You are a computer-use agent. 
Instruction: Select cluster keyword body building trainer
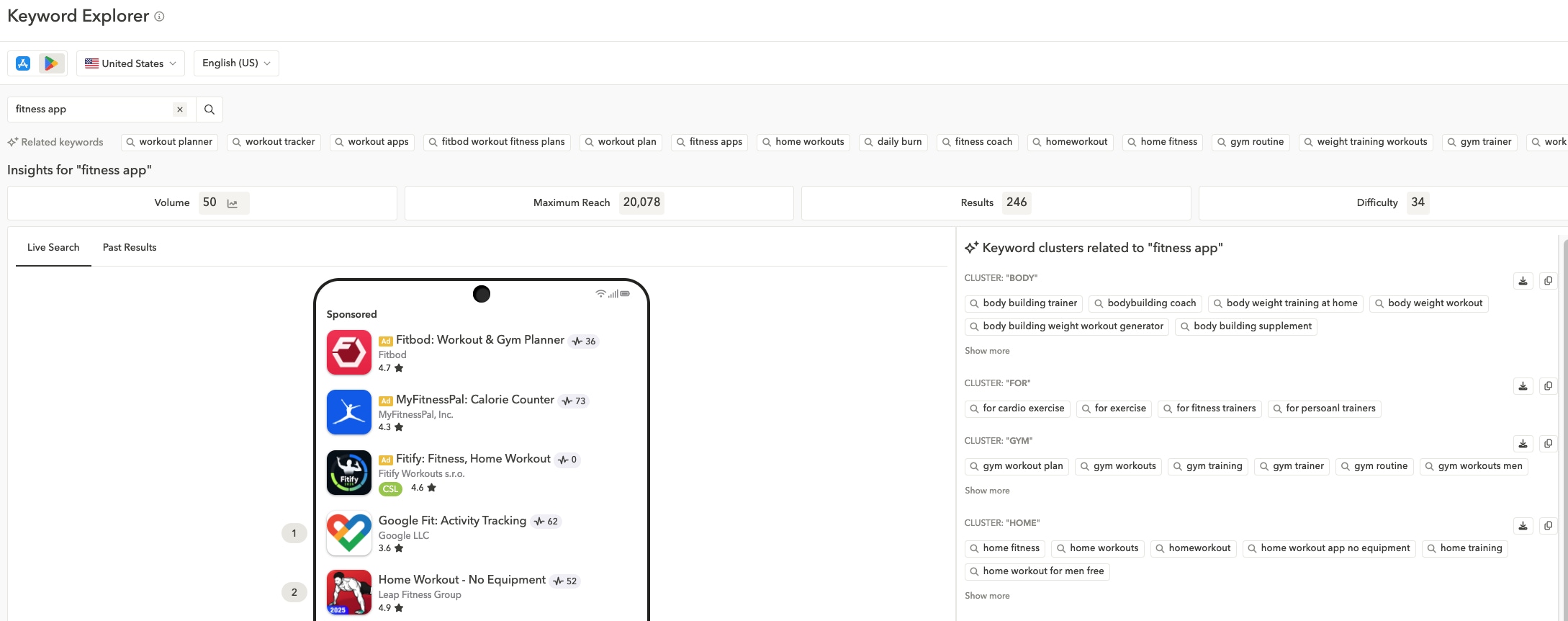click(x=1024, y=303)
